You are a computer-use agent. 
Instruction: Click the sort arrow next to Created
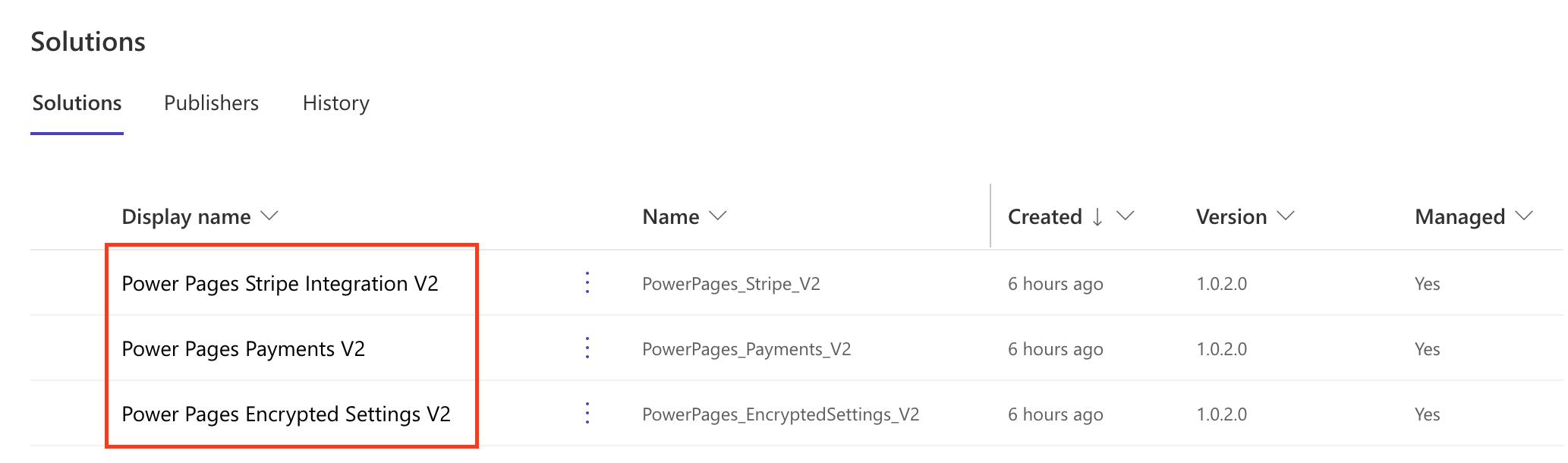coord(1098,216)
